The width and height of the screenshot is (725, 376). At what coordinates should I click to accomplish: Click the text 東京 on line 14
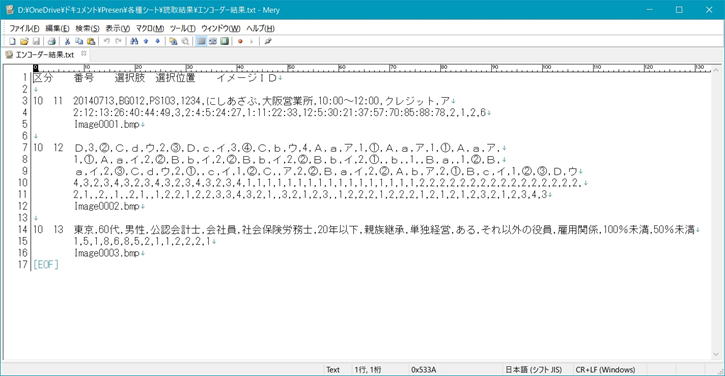pyautogui.click(x=84, y=229)
